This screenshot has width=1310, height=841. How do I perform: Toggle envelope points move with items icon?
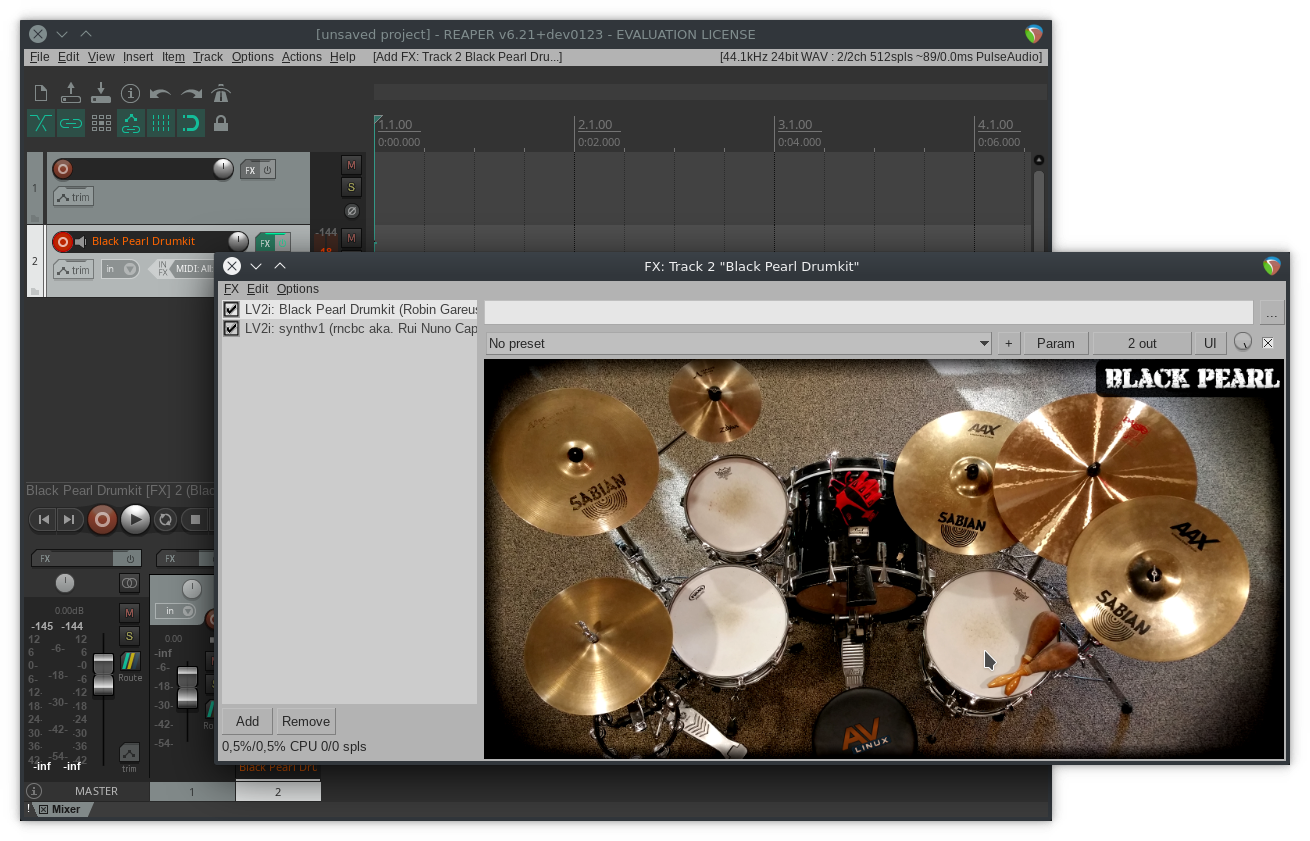[x=131, y=123]
